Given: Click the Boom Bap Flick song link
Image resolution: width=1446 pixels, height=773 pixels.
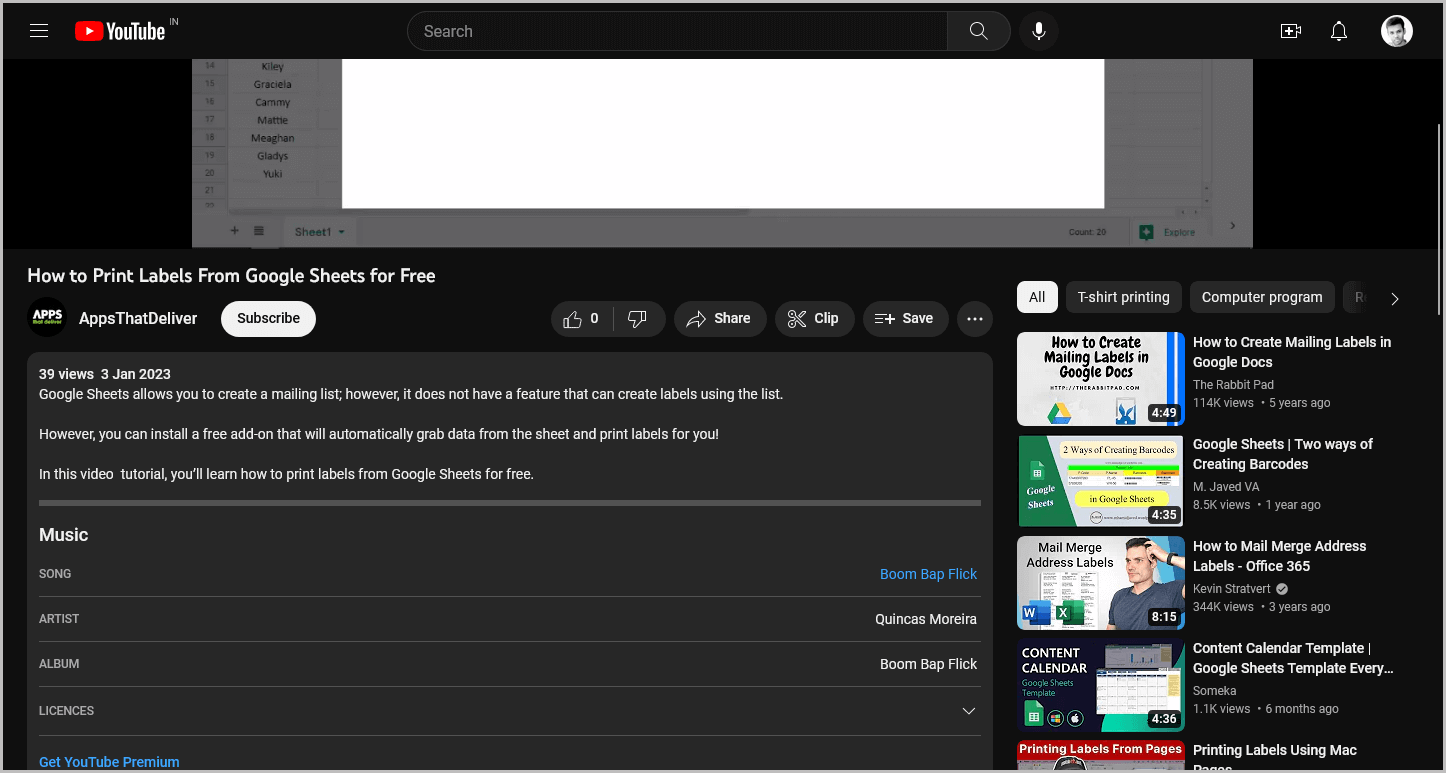Looking at the screenshot, I should (x=928, y=573).
